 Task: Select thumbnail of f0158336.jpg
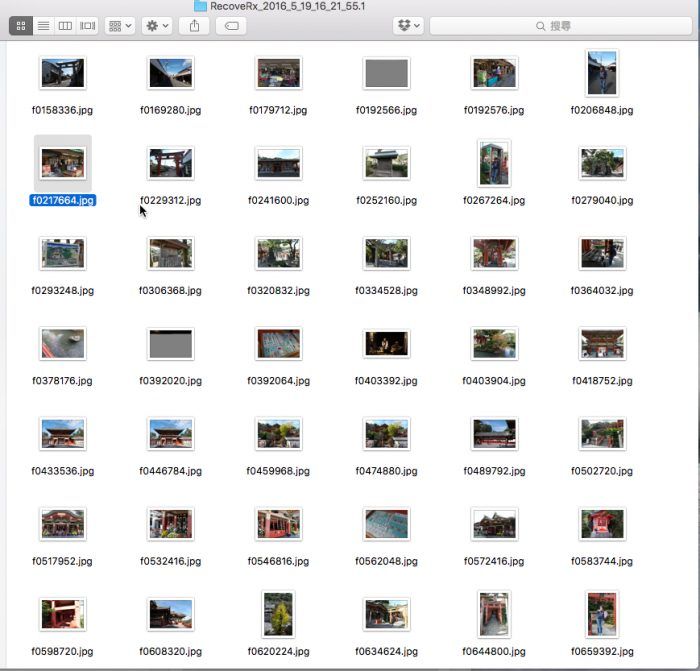coord(62,73)
